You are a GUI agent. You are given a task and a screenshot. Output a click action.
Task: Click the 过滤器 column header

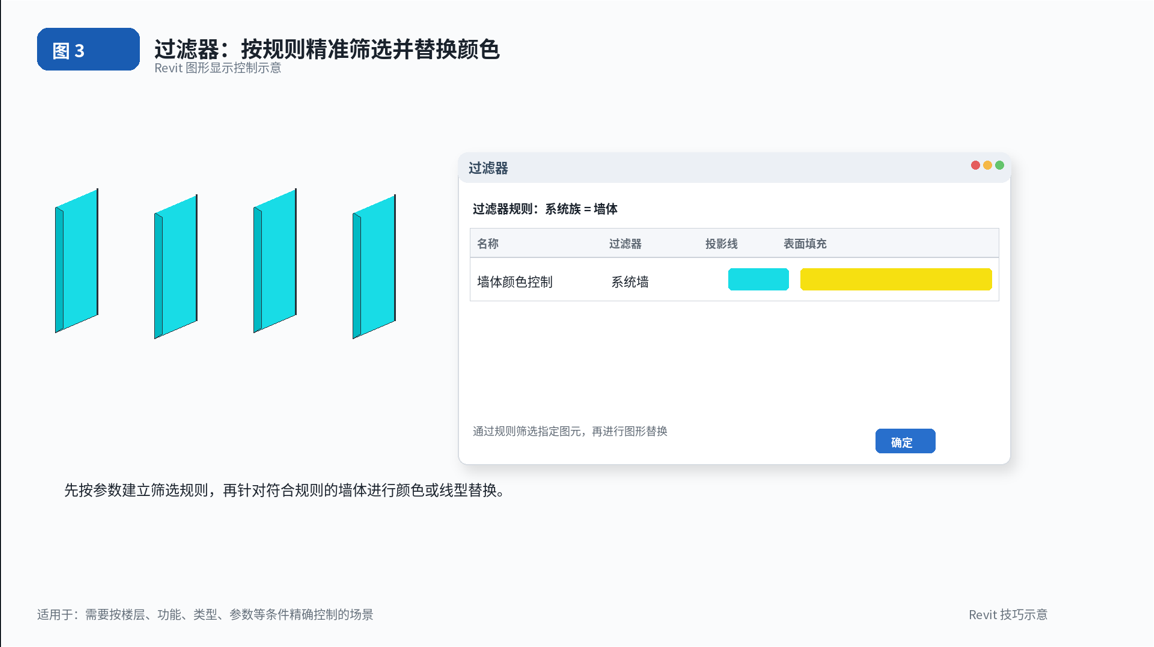(625, 244)
